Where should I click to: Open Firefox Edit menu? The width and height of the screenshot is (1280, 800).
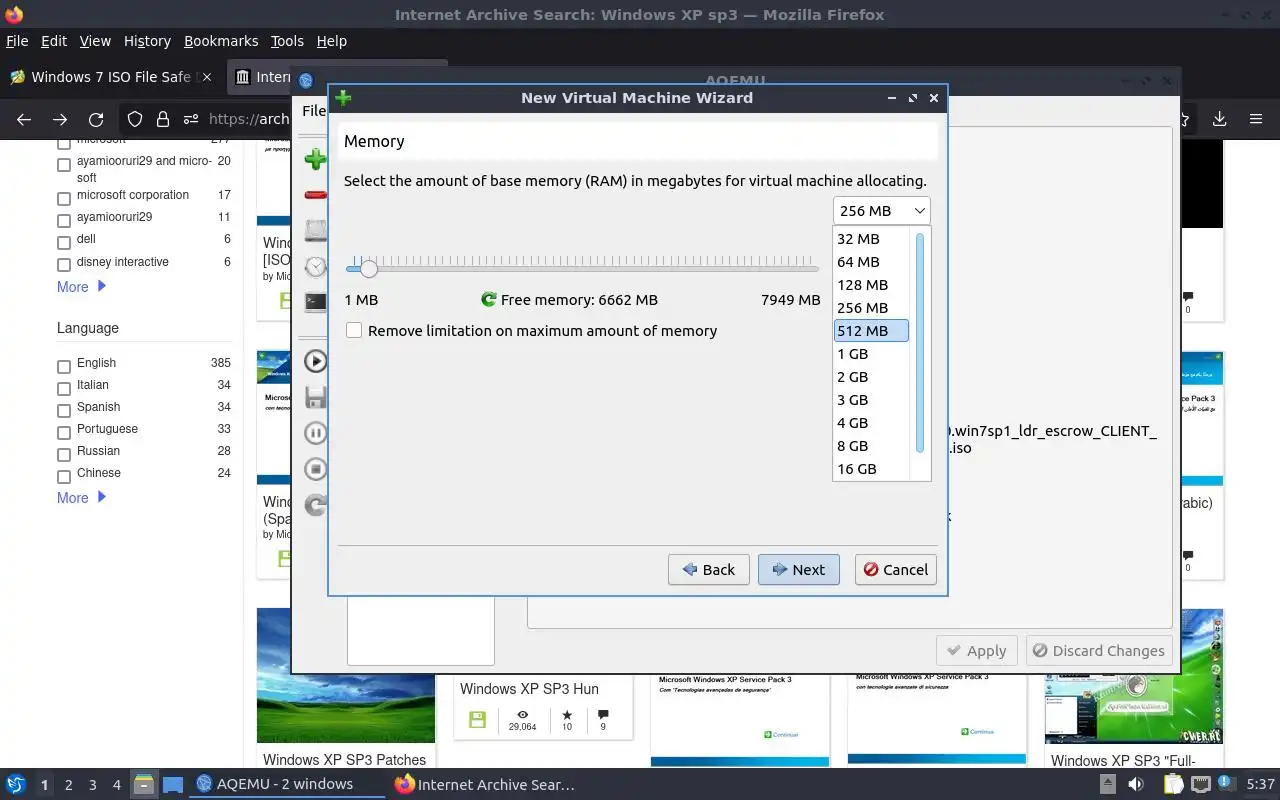[54, 41]
